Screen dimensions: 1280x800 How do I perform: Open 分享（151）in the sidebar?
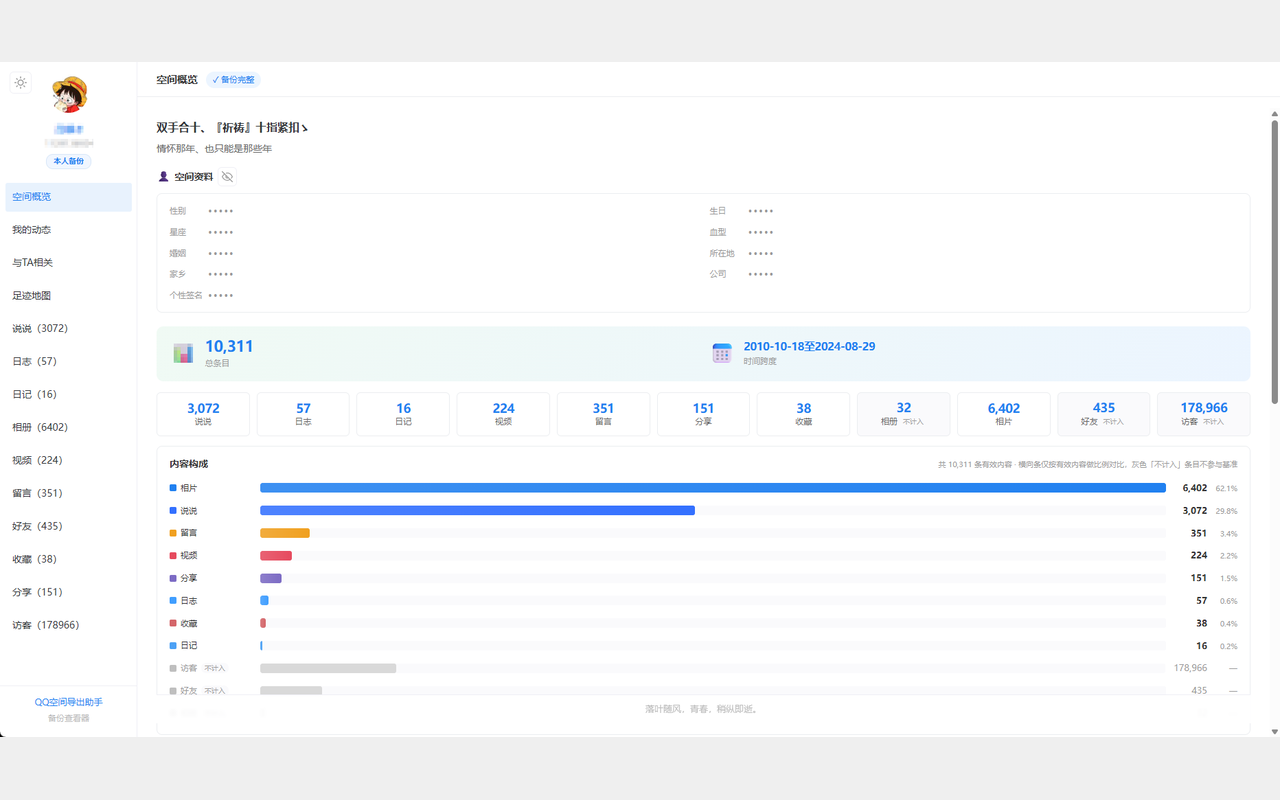[68, 593]
